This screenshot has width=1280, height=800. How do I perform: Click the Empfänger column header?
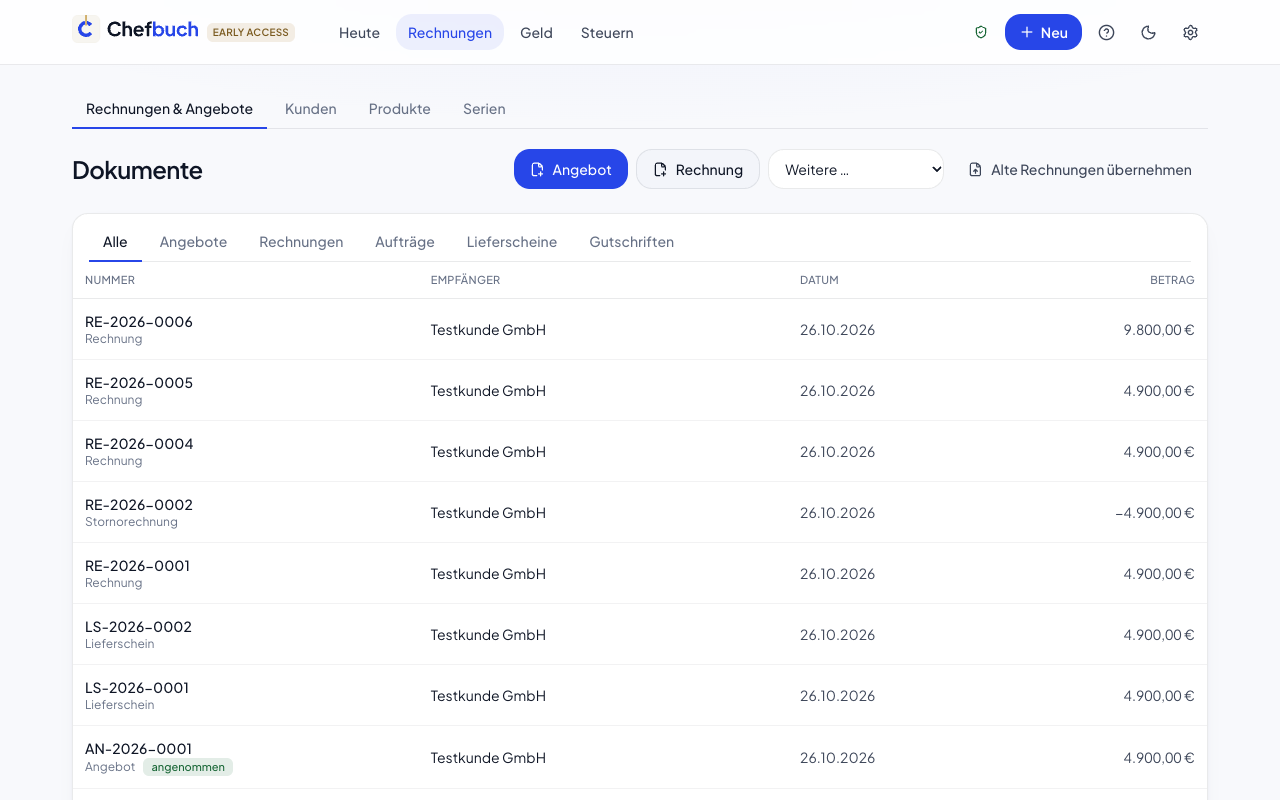[x=465, y=280]
